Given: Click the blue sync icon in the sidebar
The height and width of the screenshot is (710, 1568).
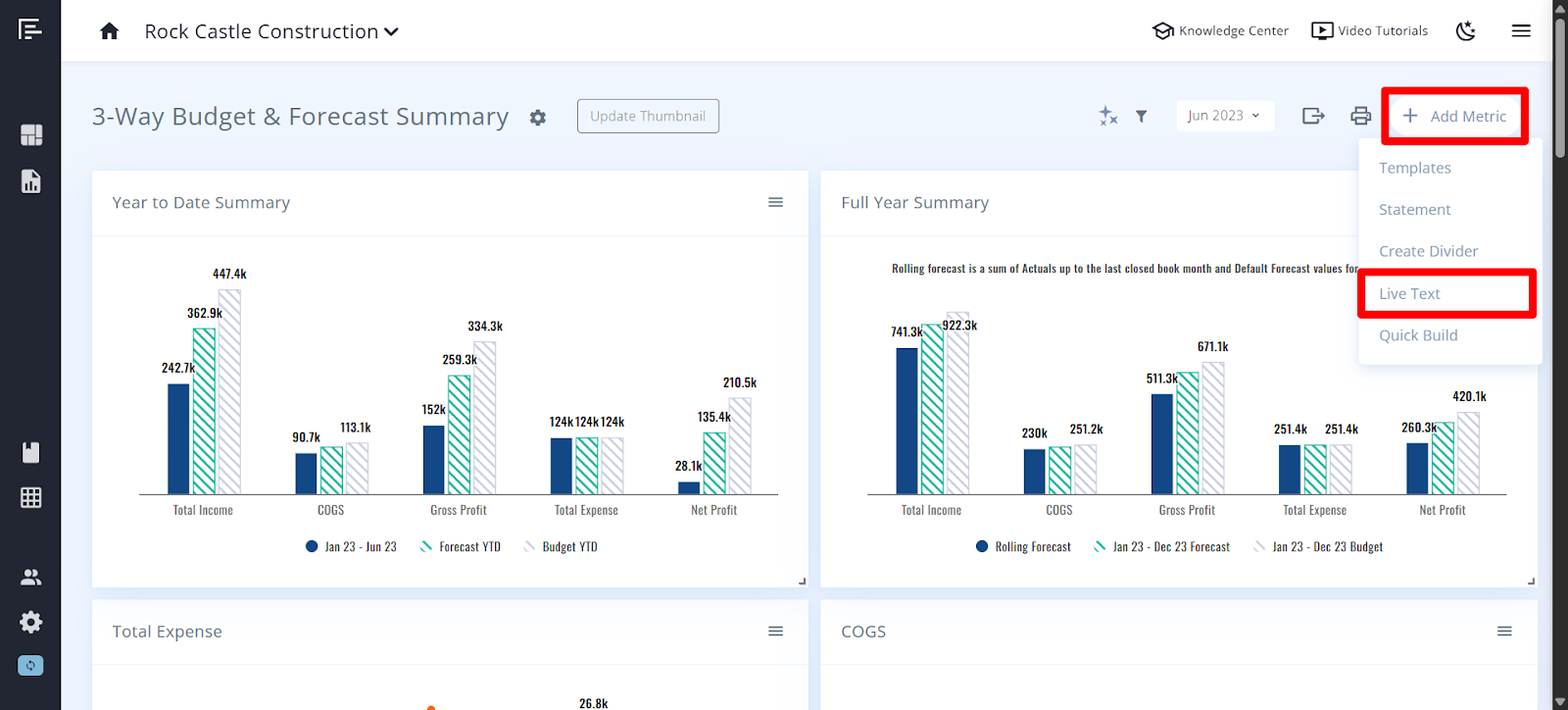Looking at the screenshot, I should 30,666.
